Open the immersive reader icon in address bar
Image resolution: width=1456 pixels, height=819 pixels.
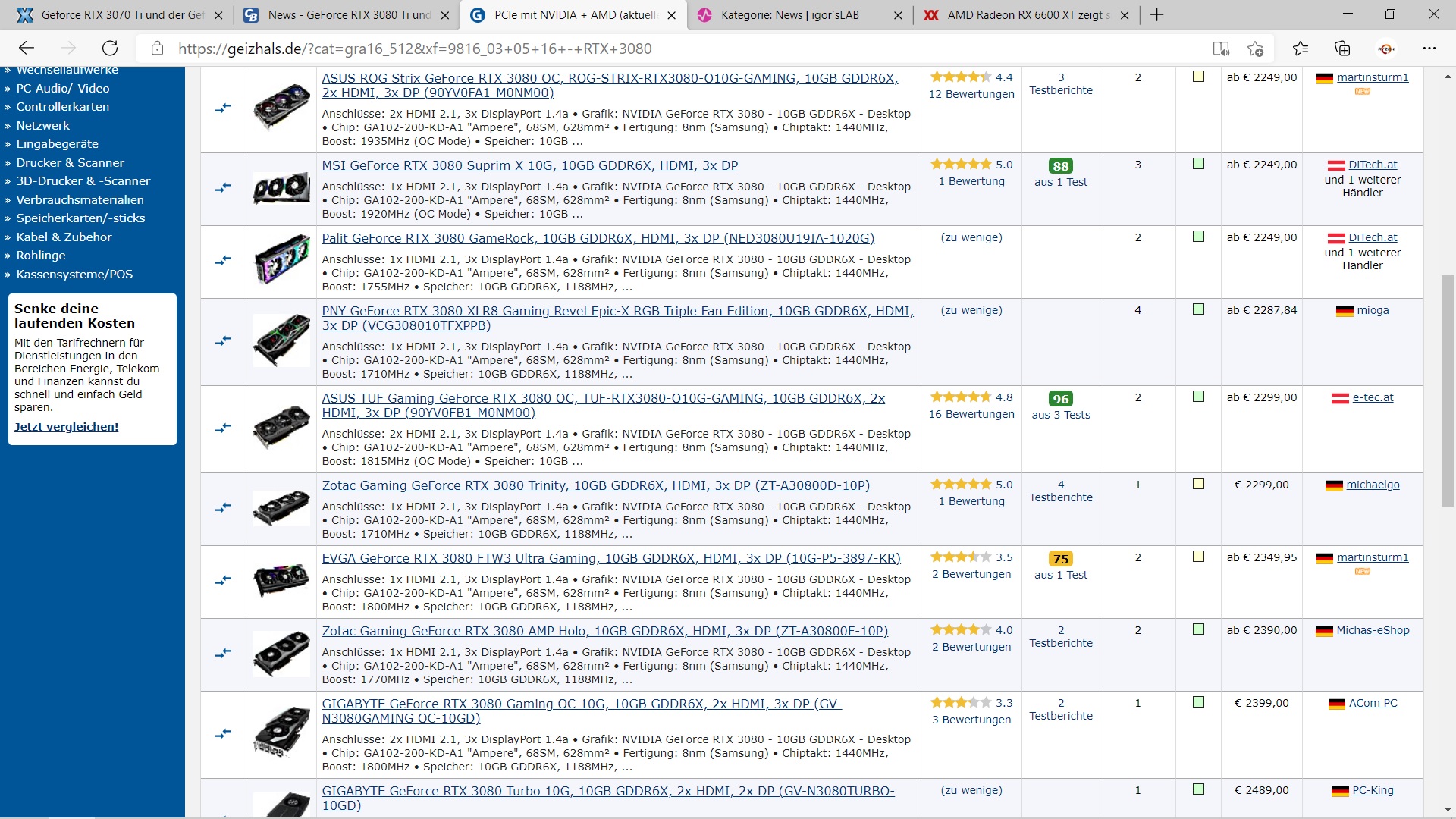click(x=1221, y=49)
